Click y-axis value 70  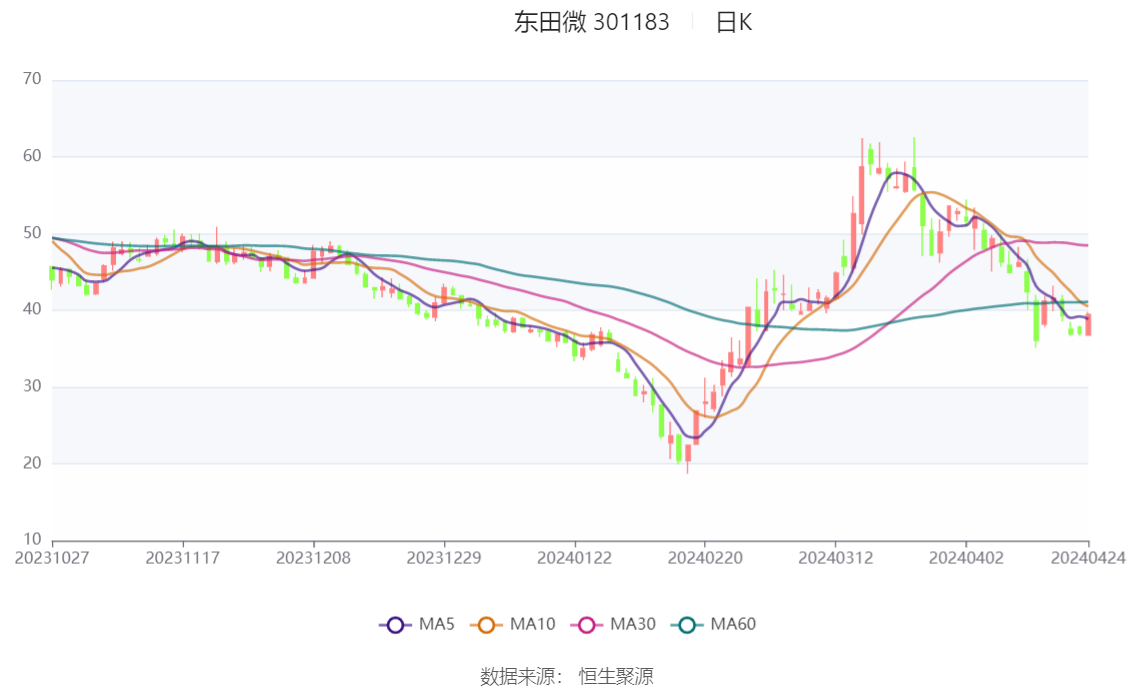(32, 79)
